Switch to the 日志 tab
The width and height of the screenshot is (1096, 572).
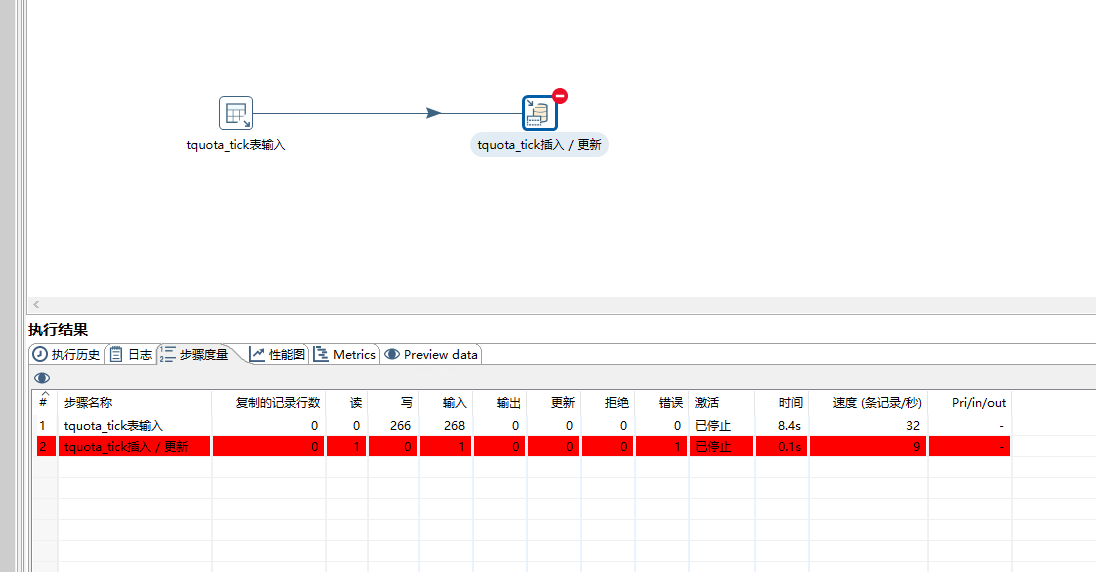point(131,355)
